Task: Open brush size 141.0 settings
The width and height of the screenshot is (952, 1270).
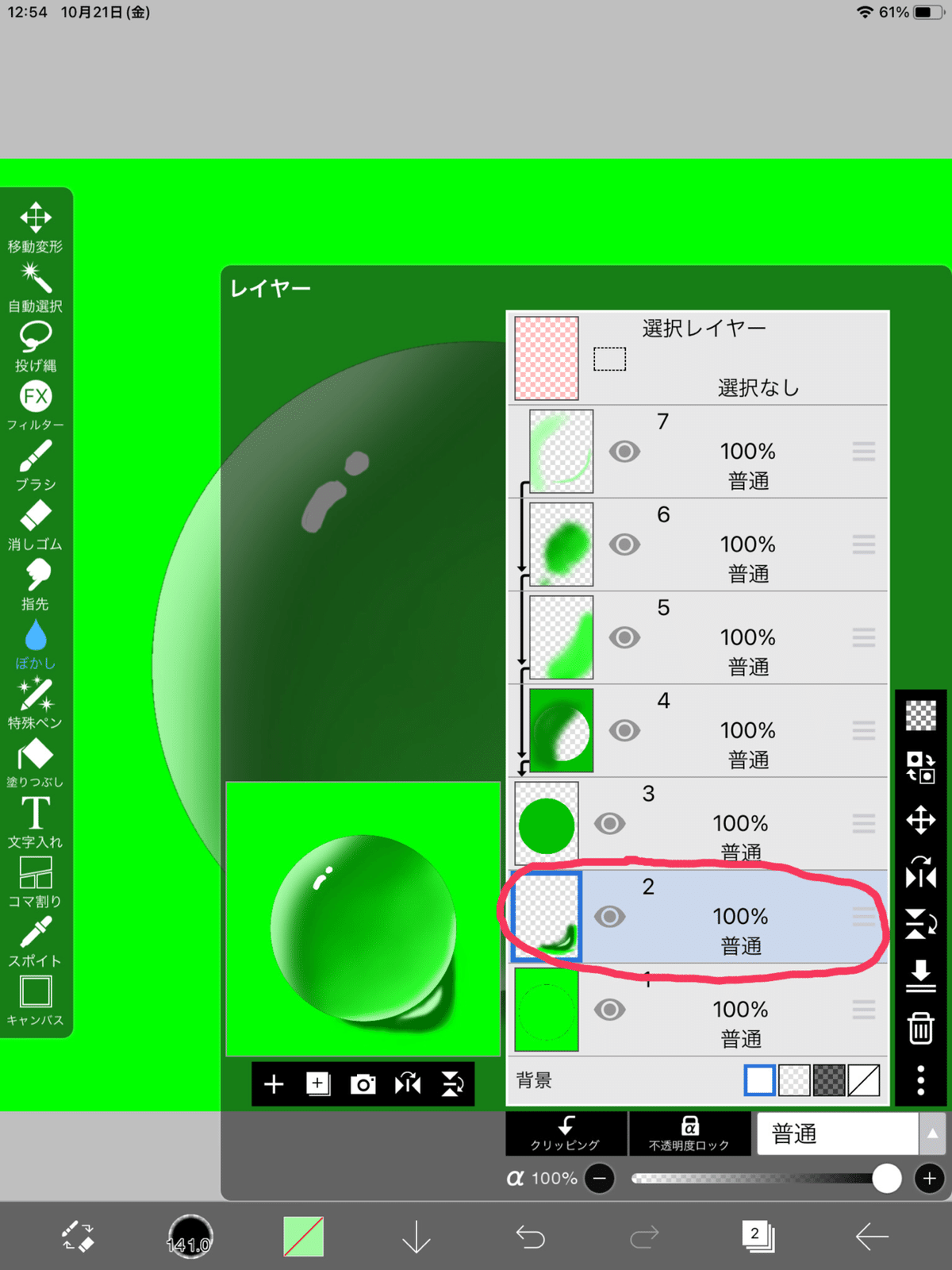Action: click(x=190, y=1237)
